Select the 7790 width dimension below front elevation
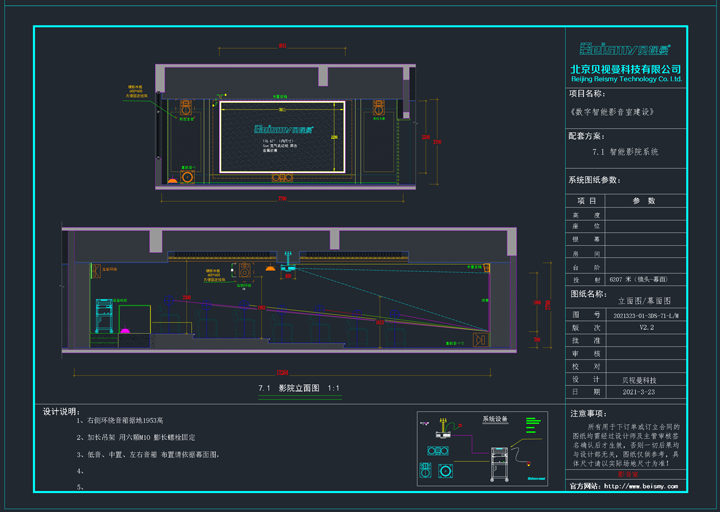Screen dimensions: 720x512 click(282, 198)
